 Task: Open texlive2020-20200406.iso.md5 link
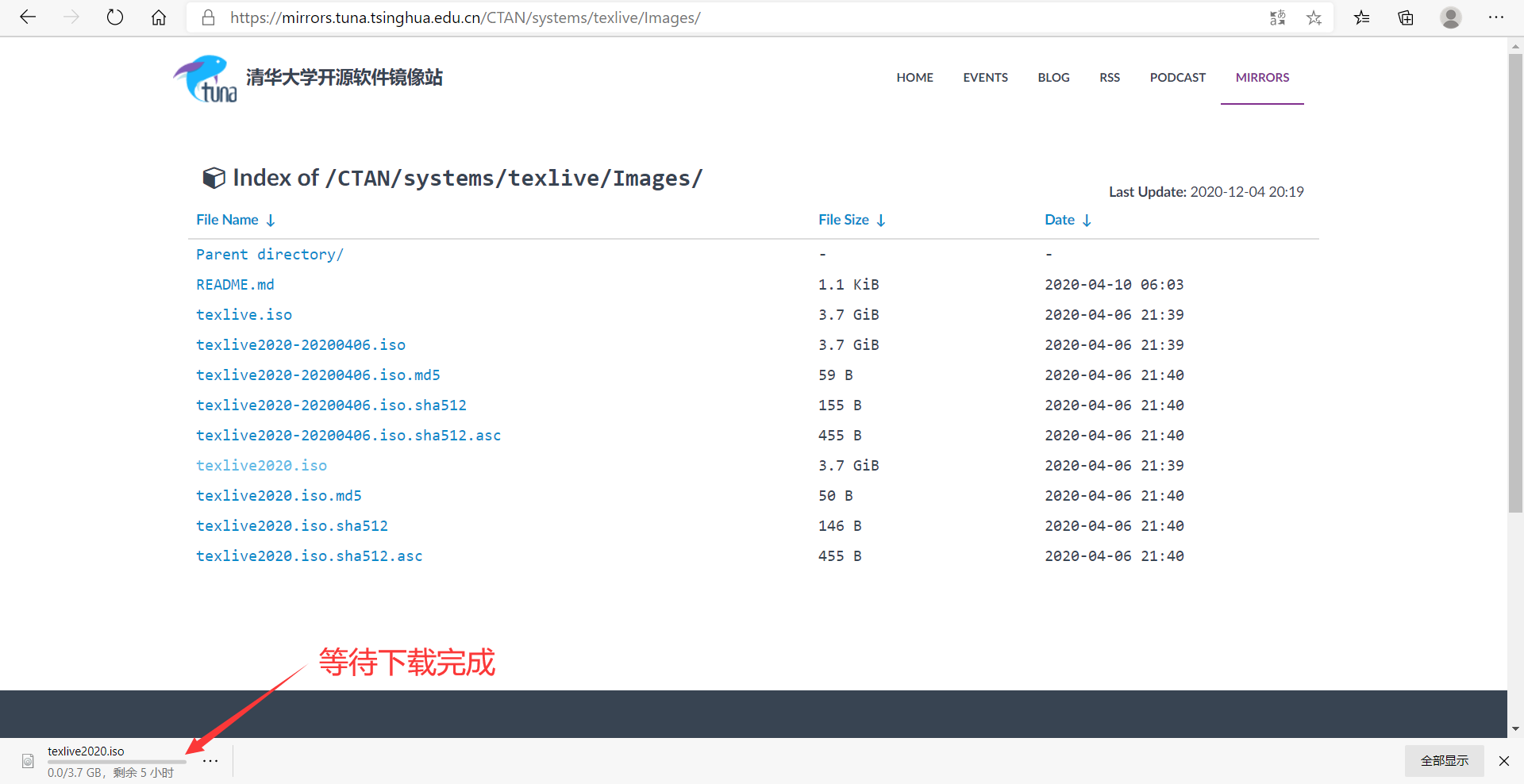pos(318,375)
